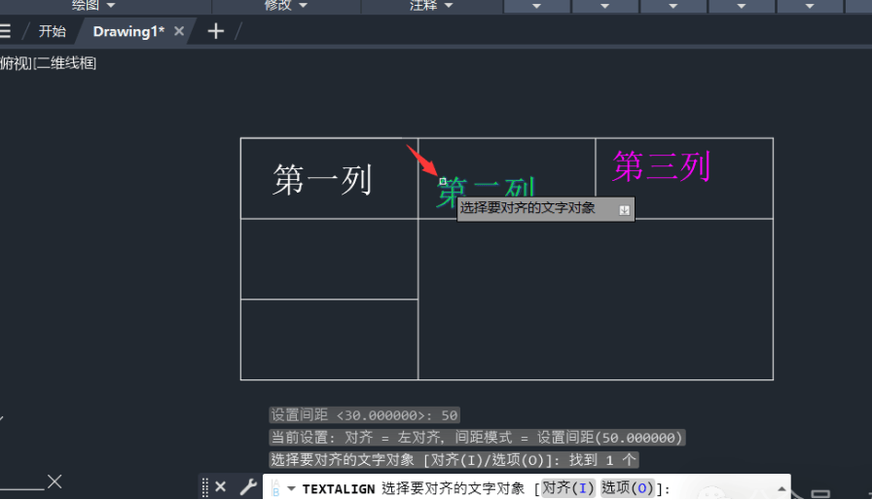Expand the 注释 ribbon panel
This screenshot has height=500, width=872.
pos(432,6)
